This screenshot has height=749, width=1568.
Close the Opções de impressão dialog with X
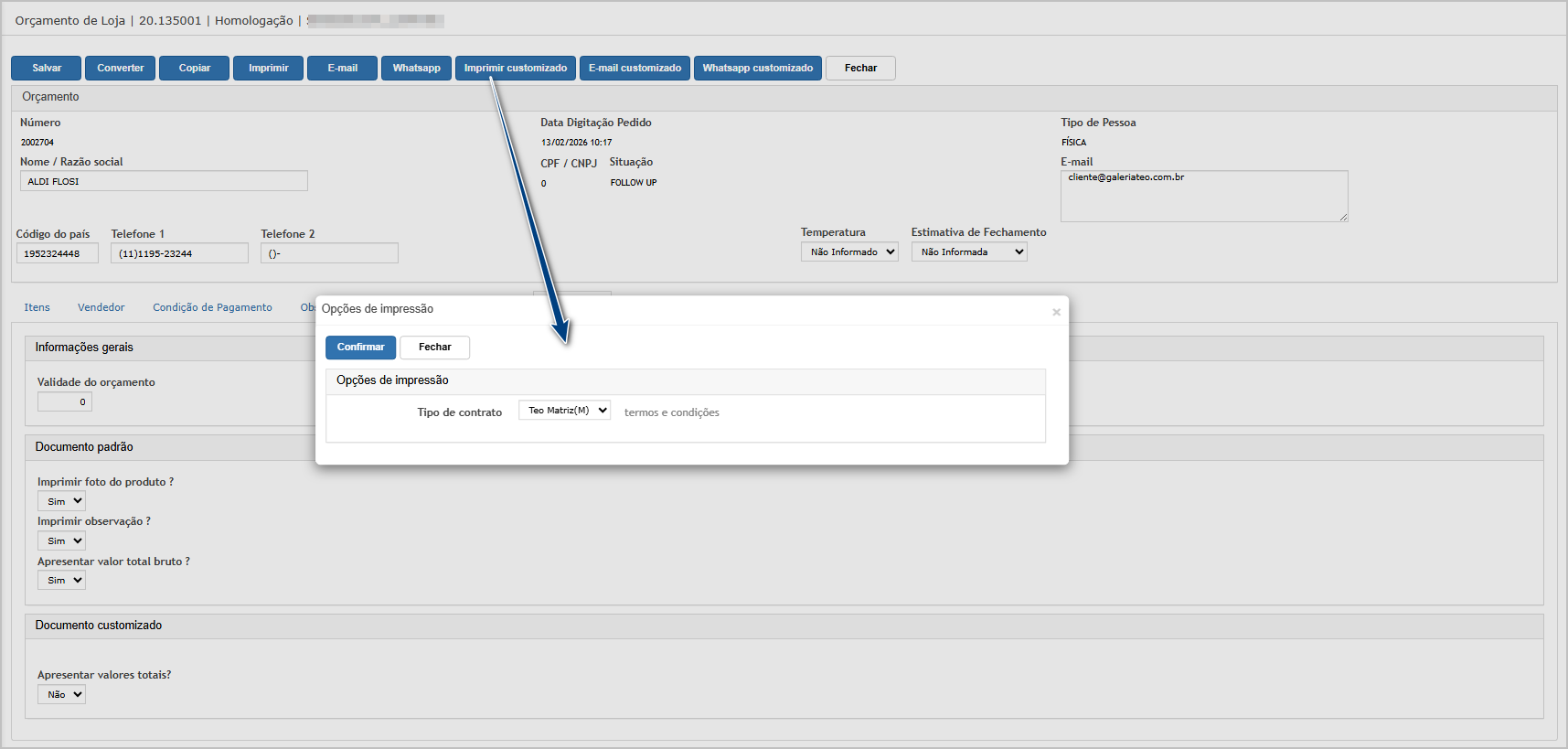coord(1056,312)
